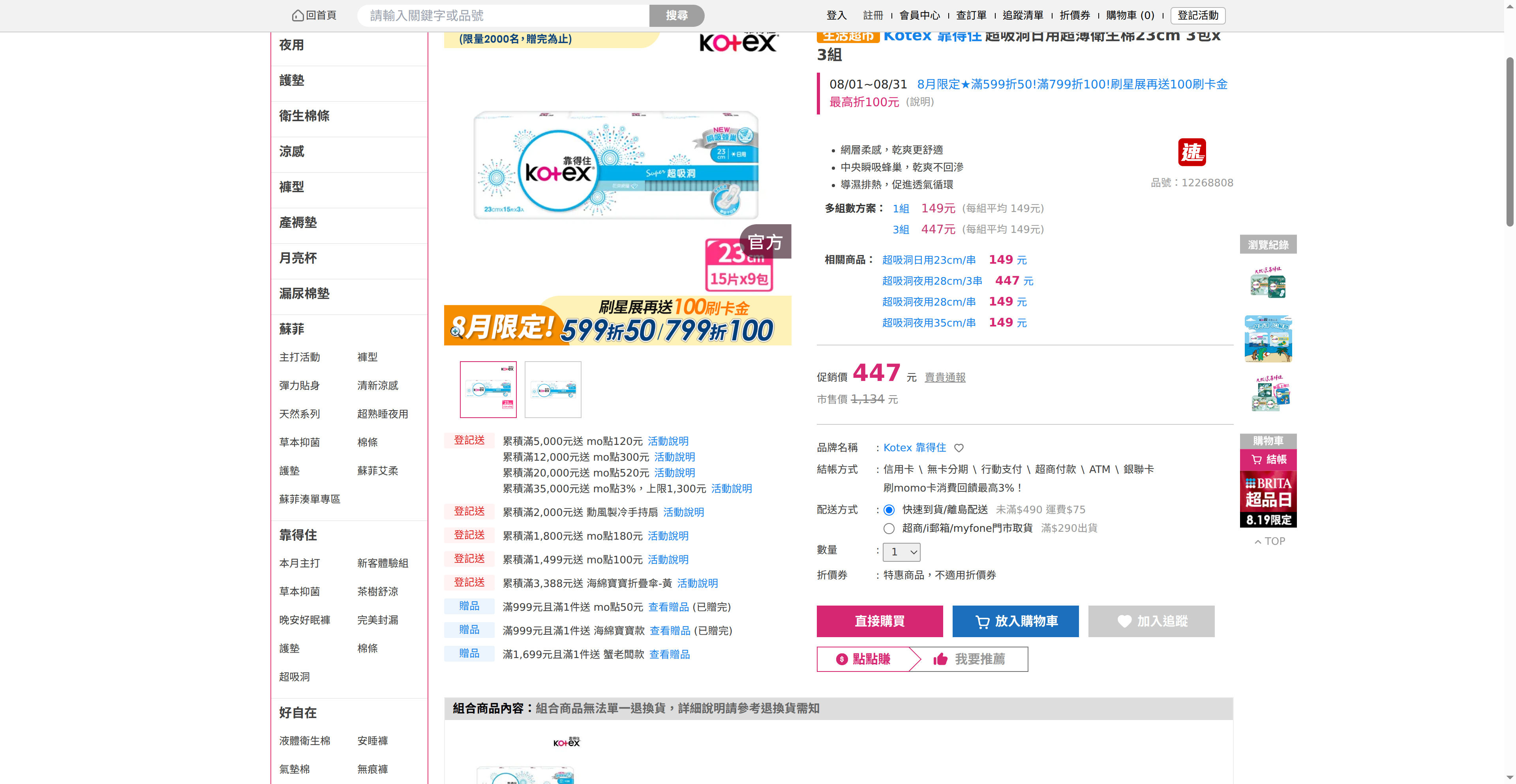Open 折價券 in the top navigation bar

pyautogui.click(x=1075, y=15)
